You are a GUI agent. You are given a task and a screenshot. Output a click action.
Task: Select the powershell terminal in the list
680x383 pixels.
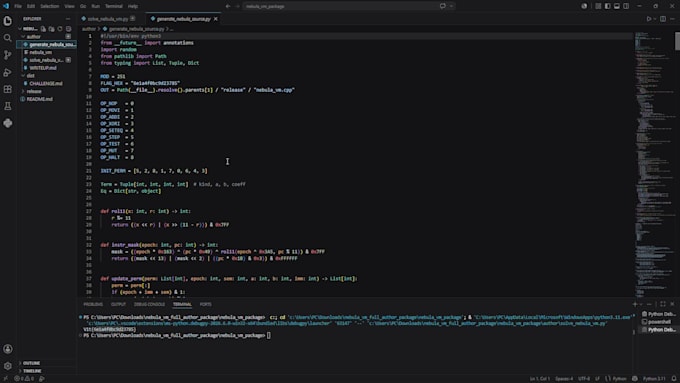tap(658, 321)
